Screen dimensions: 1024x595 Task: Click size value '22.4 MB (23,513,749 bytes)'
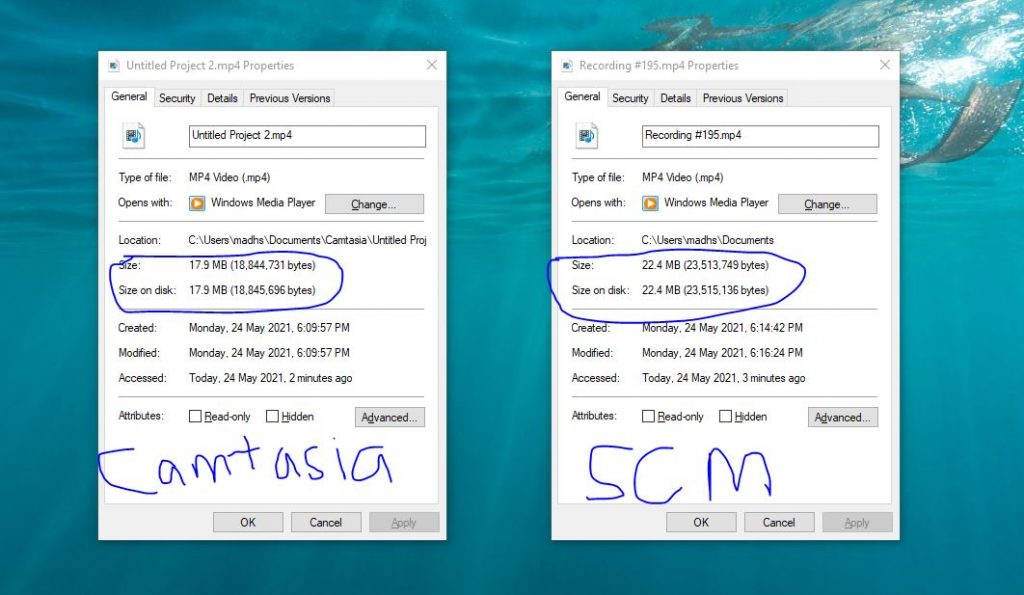click(x=705, y=265)
